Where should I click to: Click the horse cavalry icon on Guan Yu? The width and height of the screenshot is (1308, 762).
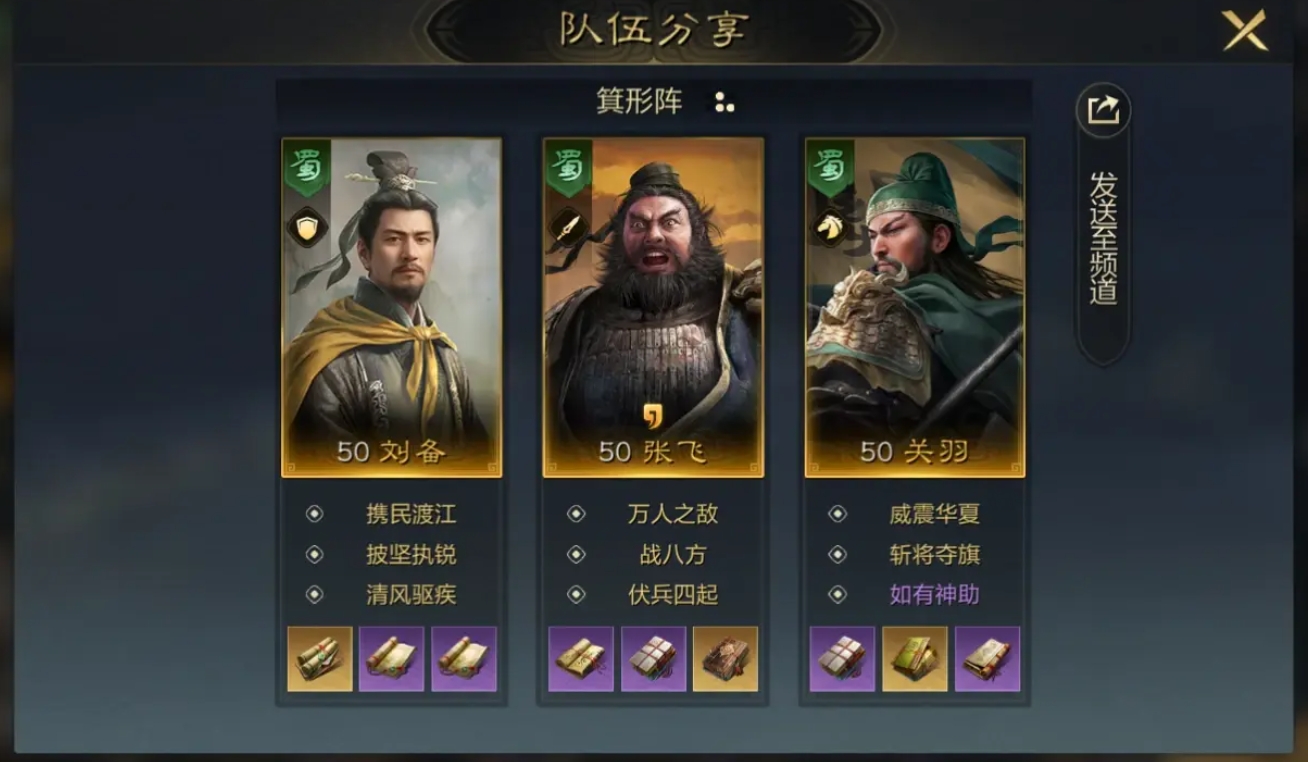pyautogui.click(x=829, y=227)
